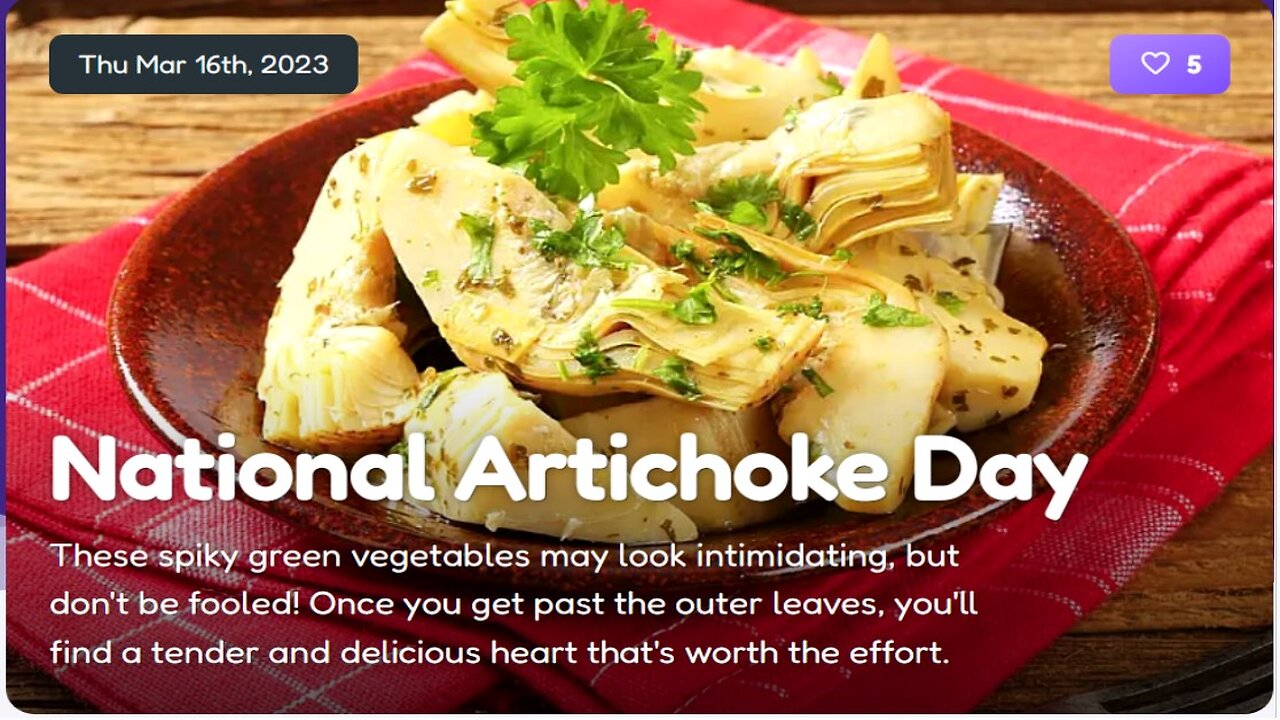This screenshot has height=720, width=1280.
Task: Click the Thu Mar 16th, 2023 date badge
Action: [x=203, y=64]
